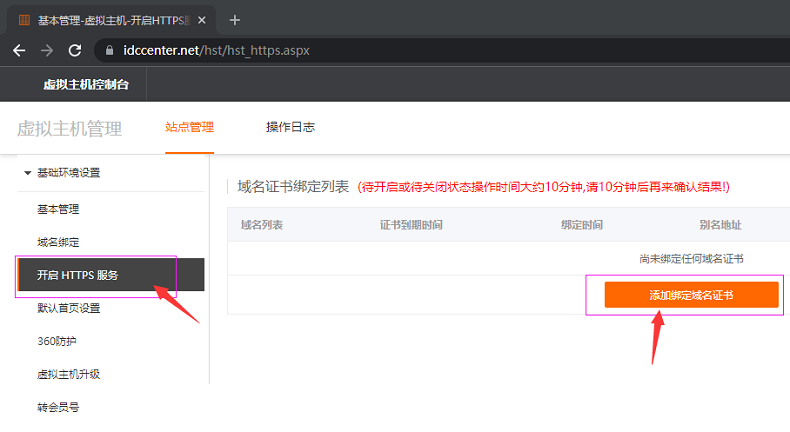Go to 虚拟主机升级 in sidebar
Viewport: 790px width, 432px height.
tap(68, 374)
